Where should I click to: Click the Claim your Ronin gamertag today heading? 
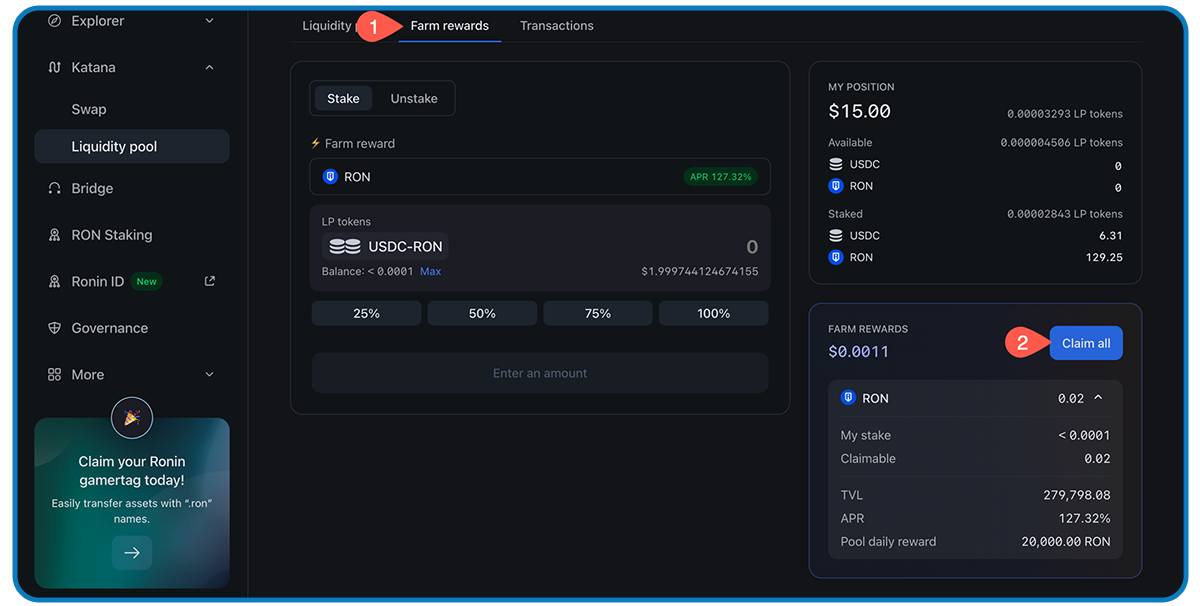(132, 471)
